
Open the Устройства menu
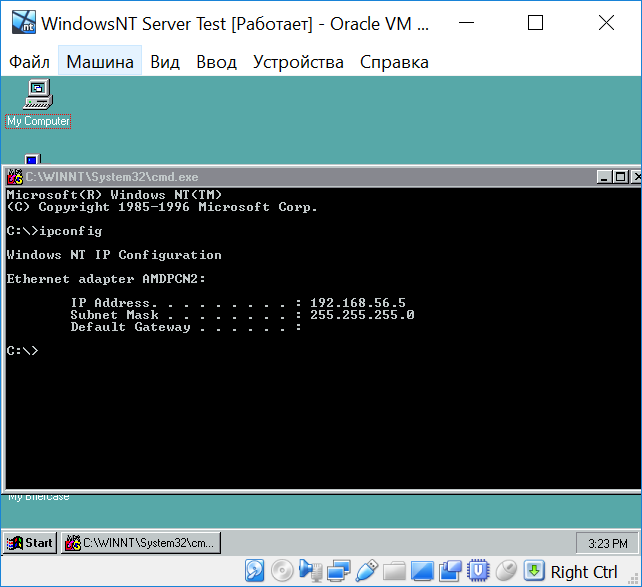click(298, 62)
